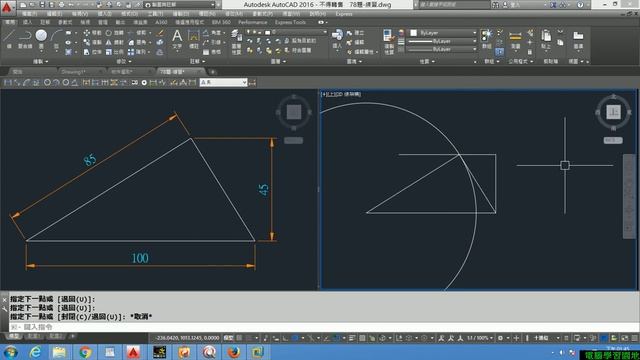Toggle the model/paper space status bar button

pyautogui.click(x=229, y=338)
